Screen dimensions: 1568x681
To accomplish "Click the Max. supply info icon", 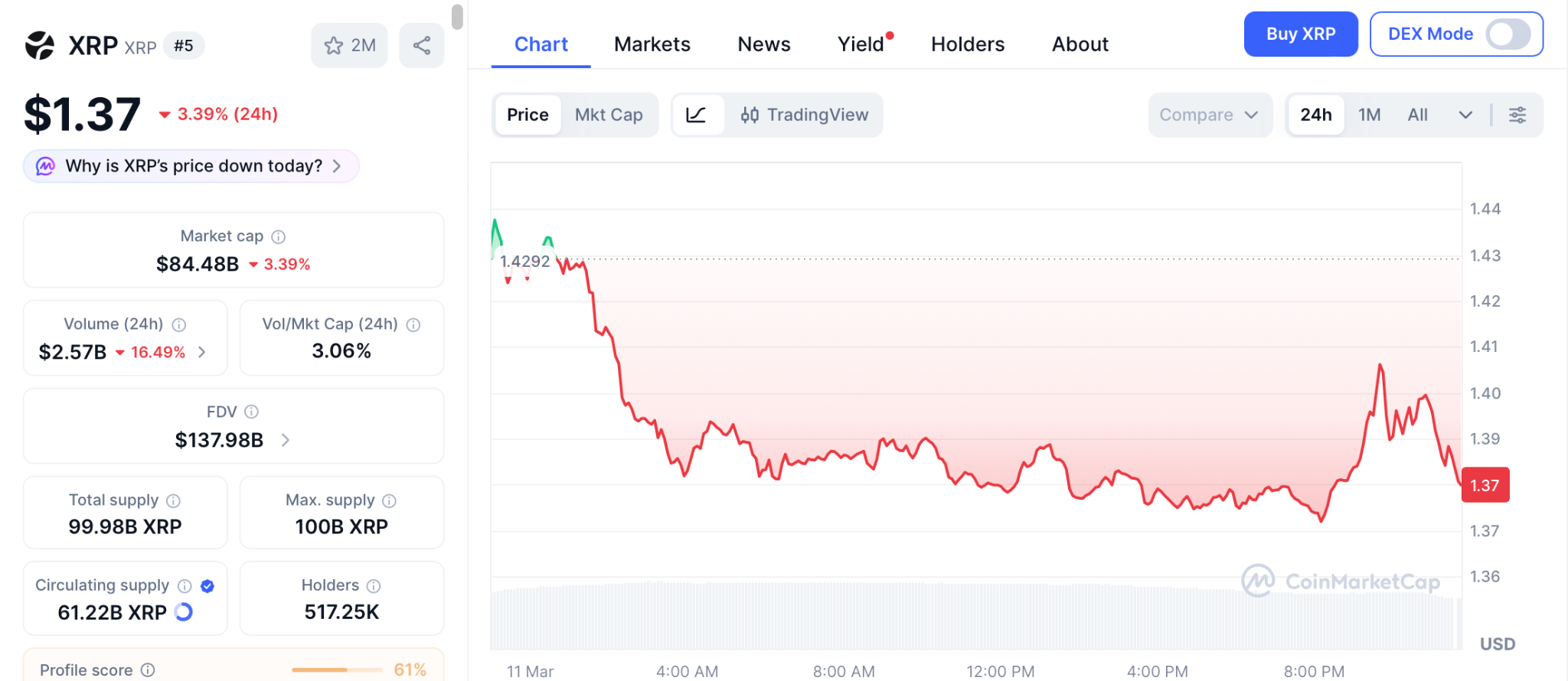I will (x=390, y=501).
